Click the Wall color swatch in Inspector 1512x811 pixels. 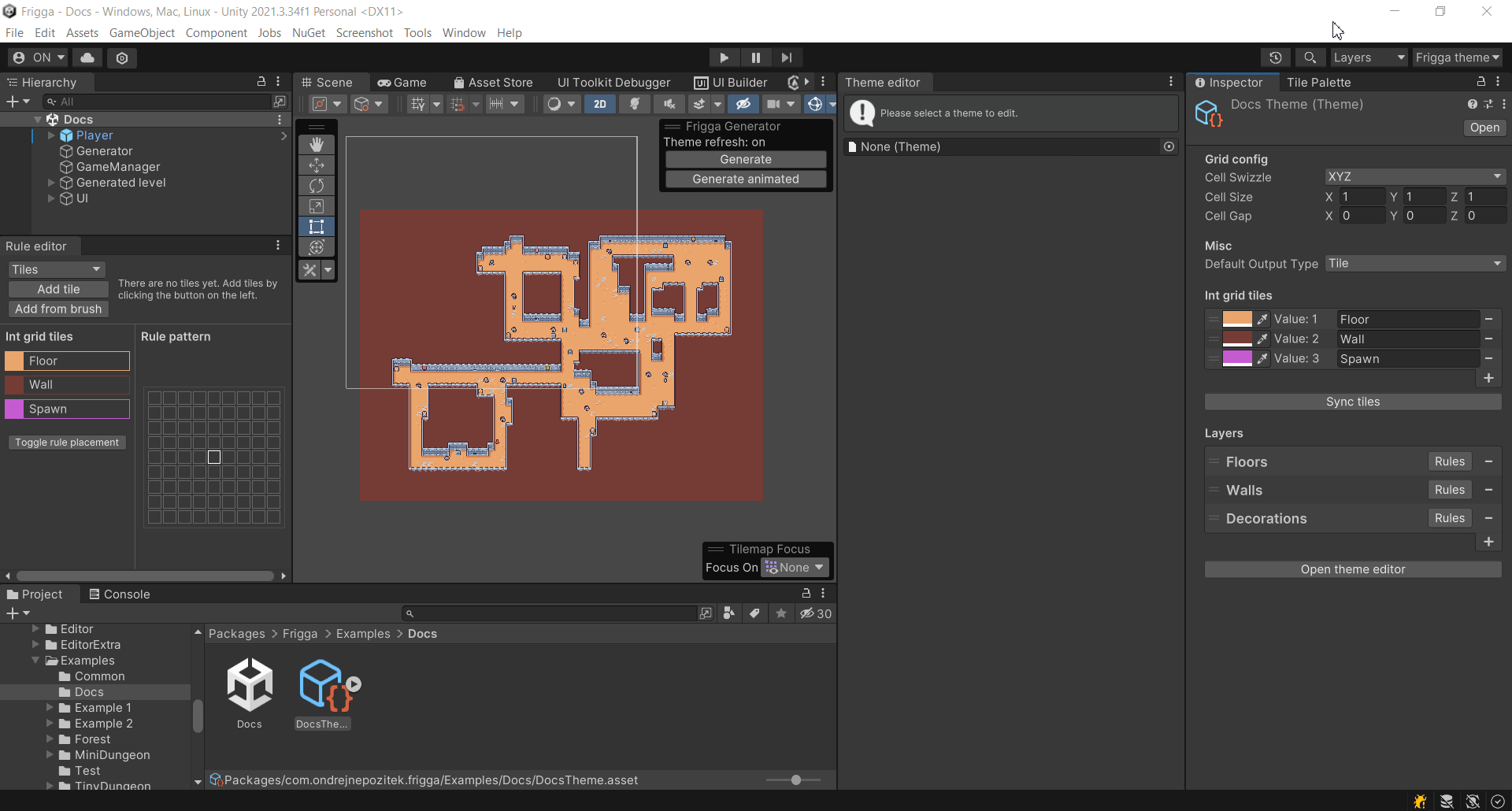(x=1237, y=339)
